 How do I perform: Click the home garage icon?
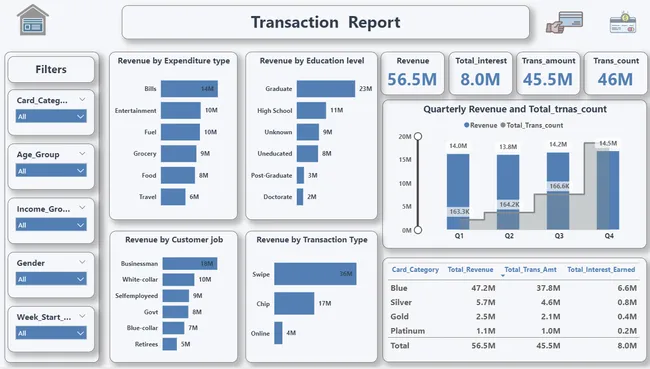tap(33, 20)
